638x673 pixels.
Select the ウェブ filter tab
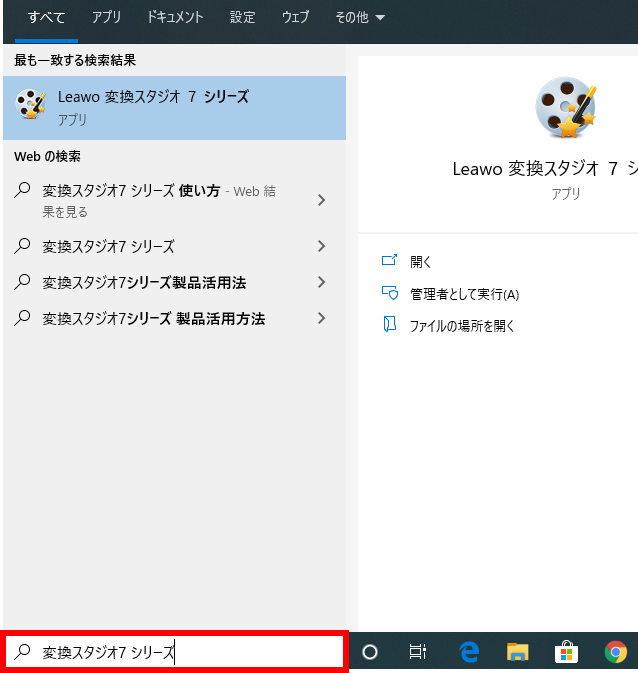click(x=295, y=17)
